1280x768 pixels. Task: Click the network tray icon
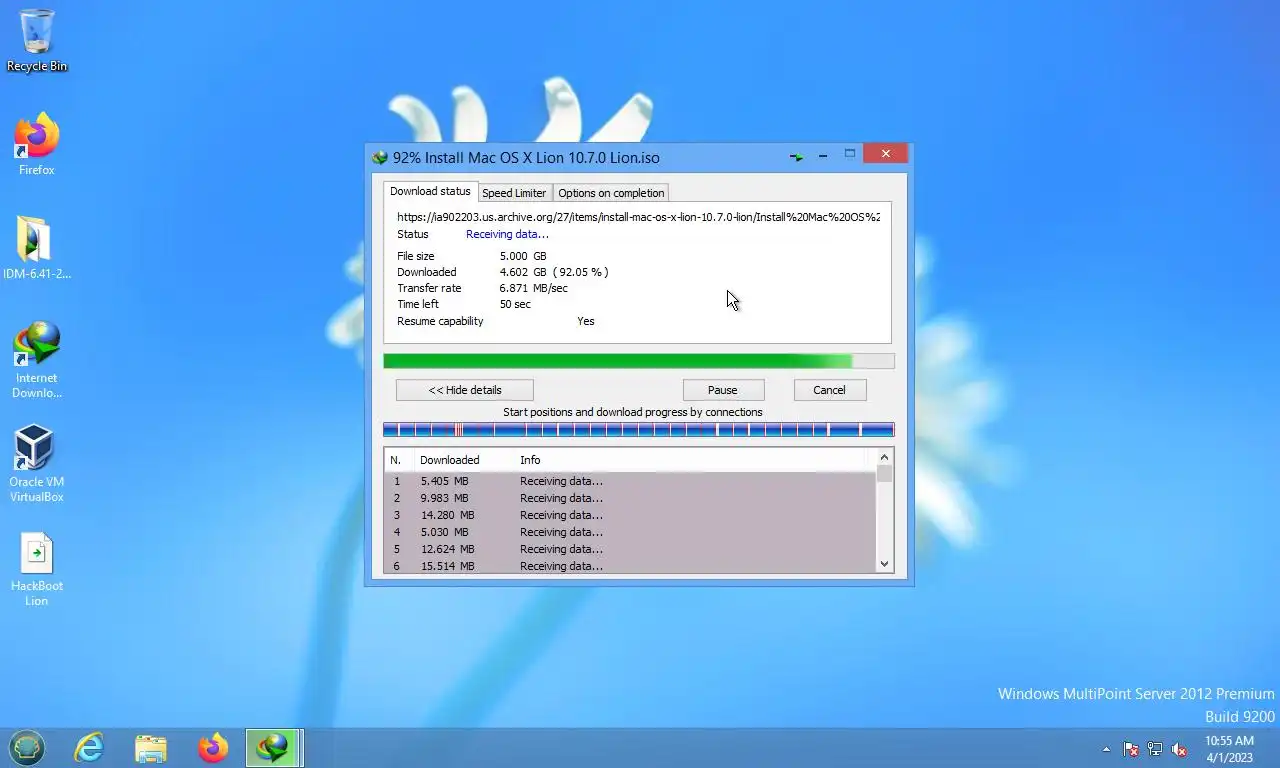pos(1155,749)
